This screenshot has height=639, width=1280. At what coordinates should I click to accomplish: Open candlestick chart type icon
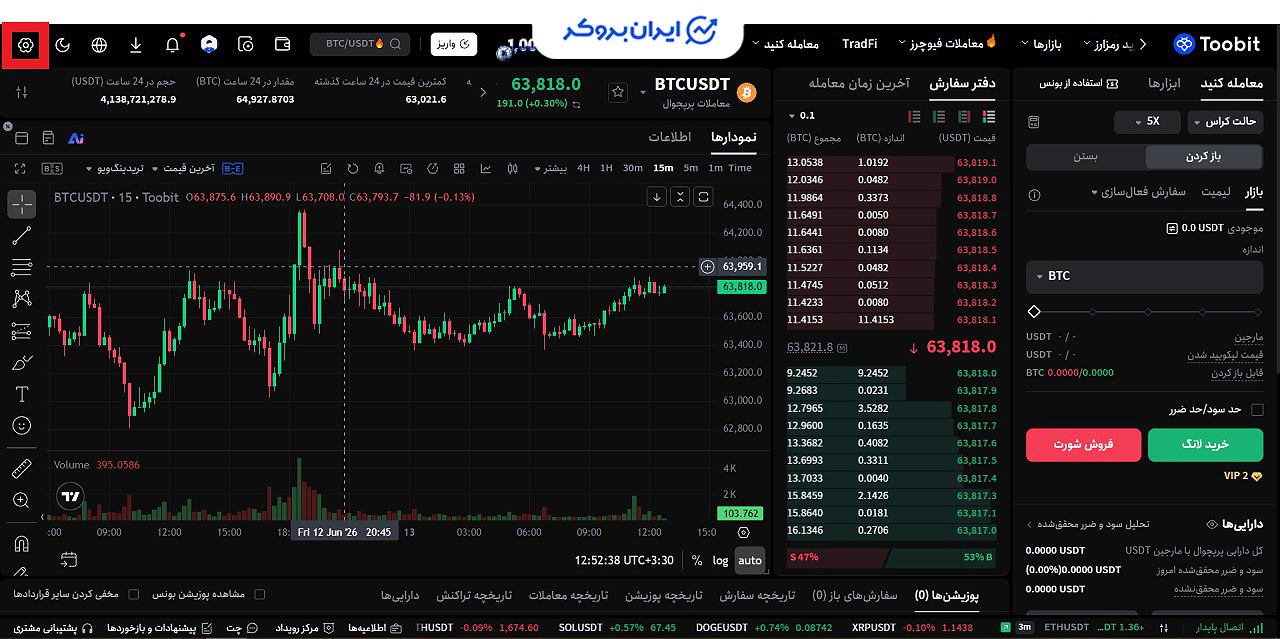512,168
